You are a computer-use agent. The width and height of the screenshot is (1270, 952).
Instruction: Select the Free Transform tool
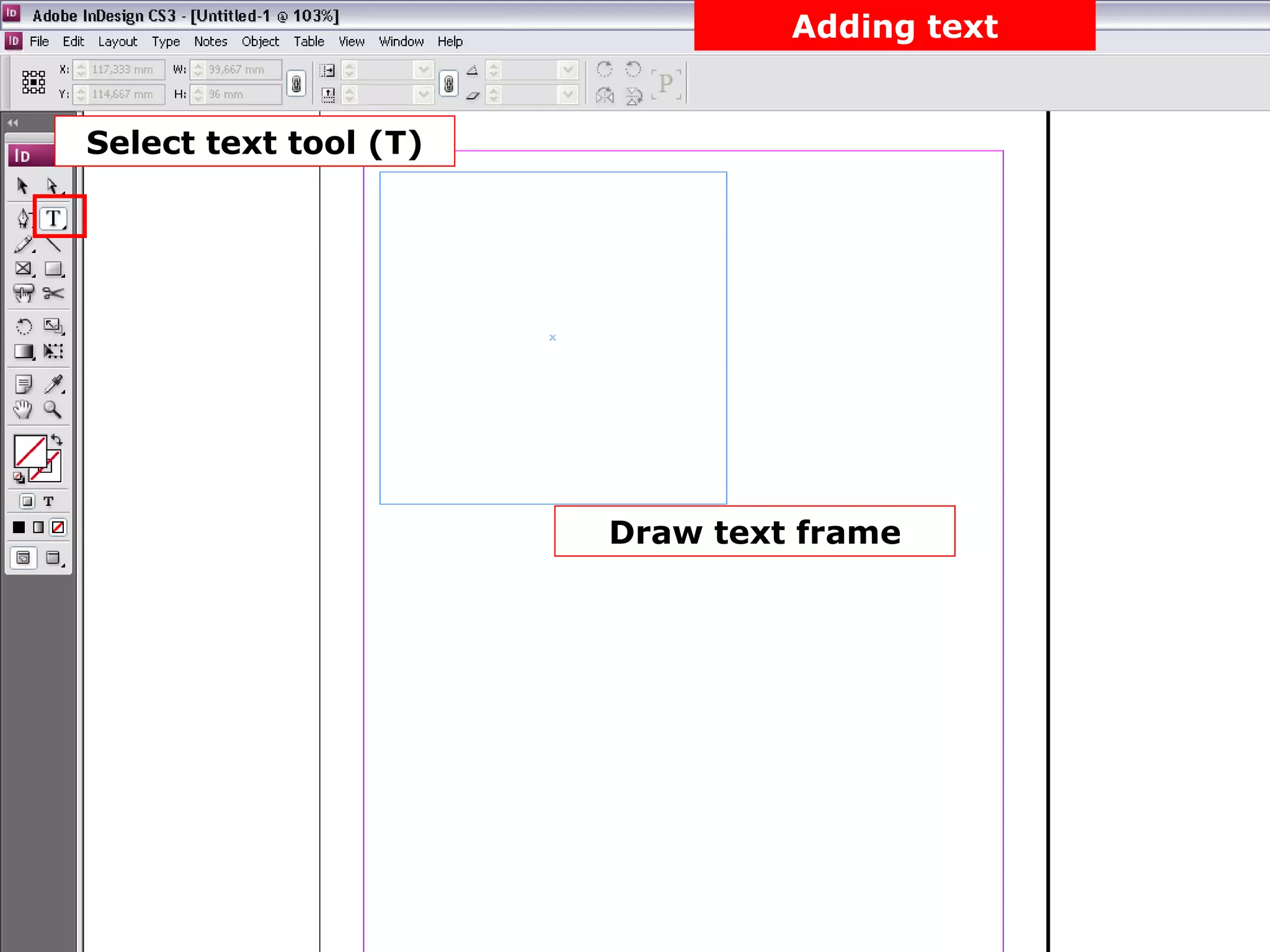tap(53, 351)
